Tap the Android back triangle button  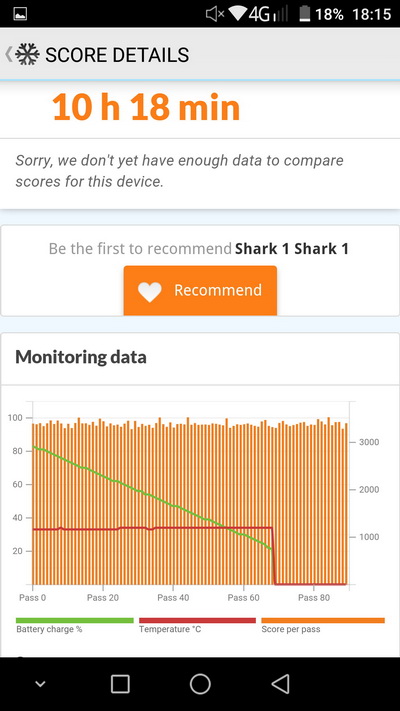pyautogui.click(x=280, y=684)
